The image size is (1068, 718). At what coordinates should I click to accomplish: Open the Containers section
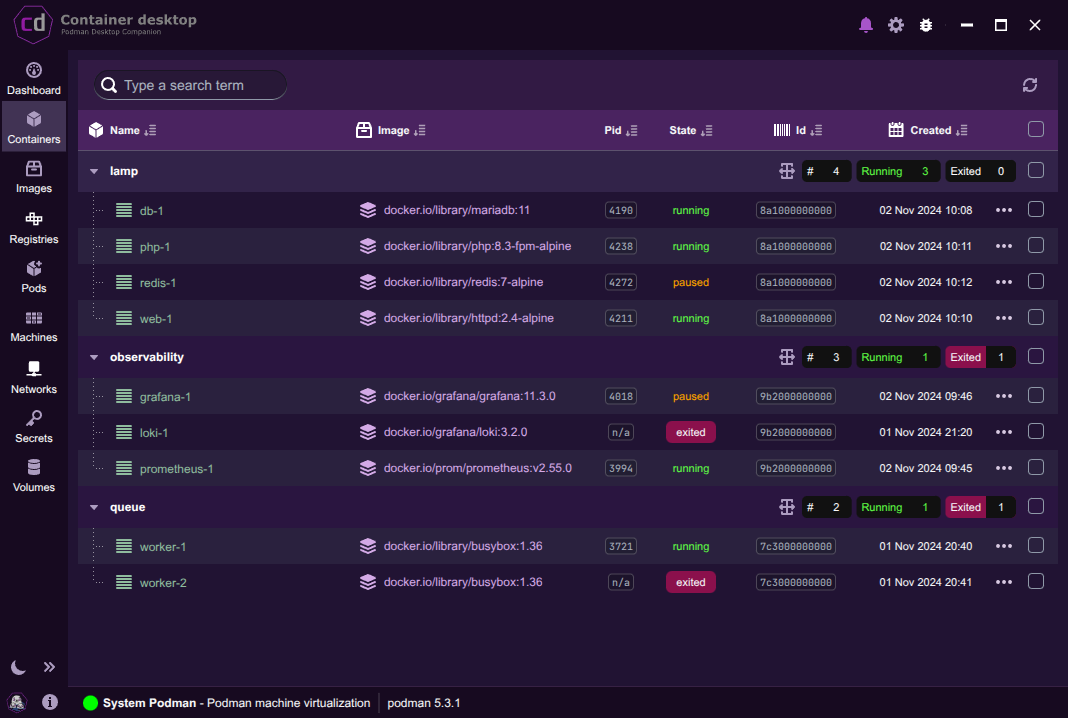33,127
